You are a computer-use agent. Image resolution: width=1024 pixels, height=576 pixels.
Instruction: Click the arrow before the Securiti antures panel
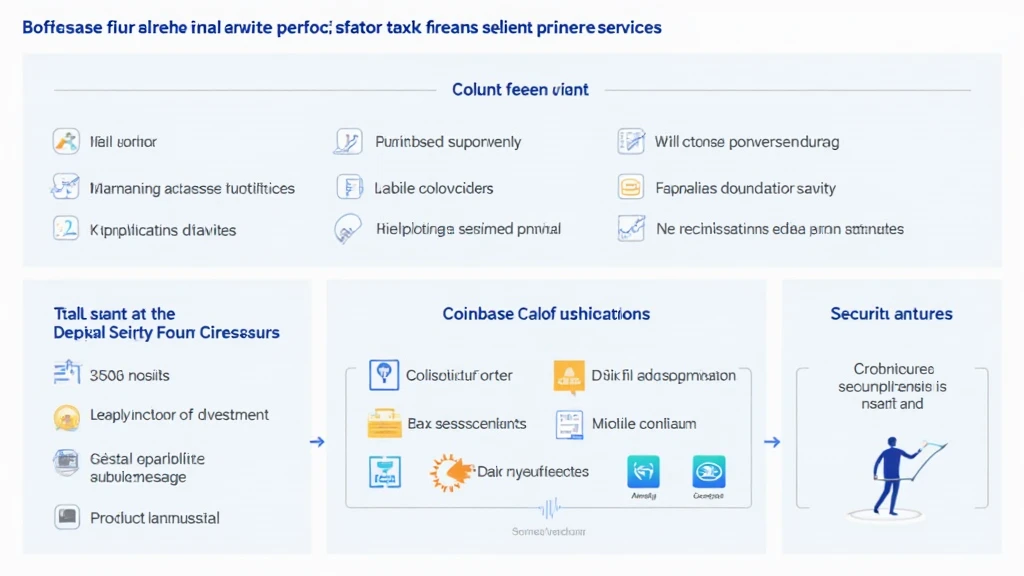point(773,441)
